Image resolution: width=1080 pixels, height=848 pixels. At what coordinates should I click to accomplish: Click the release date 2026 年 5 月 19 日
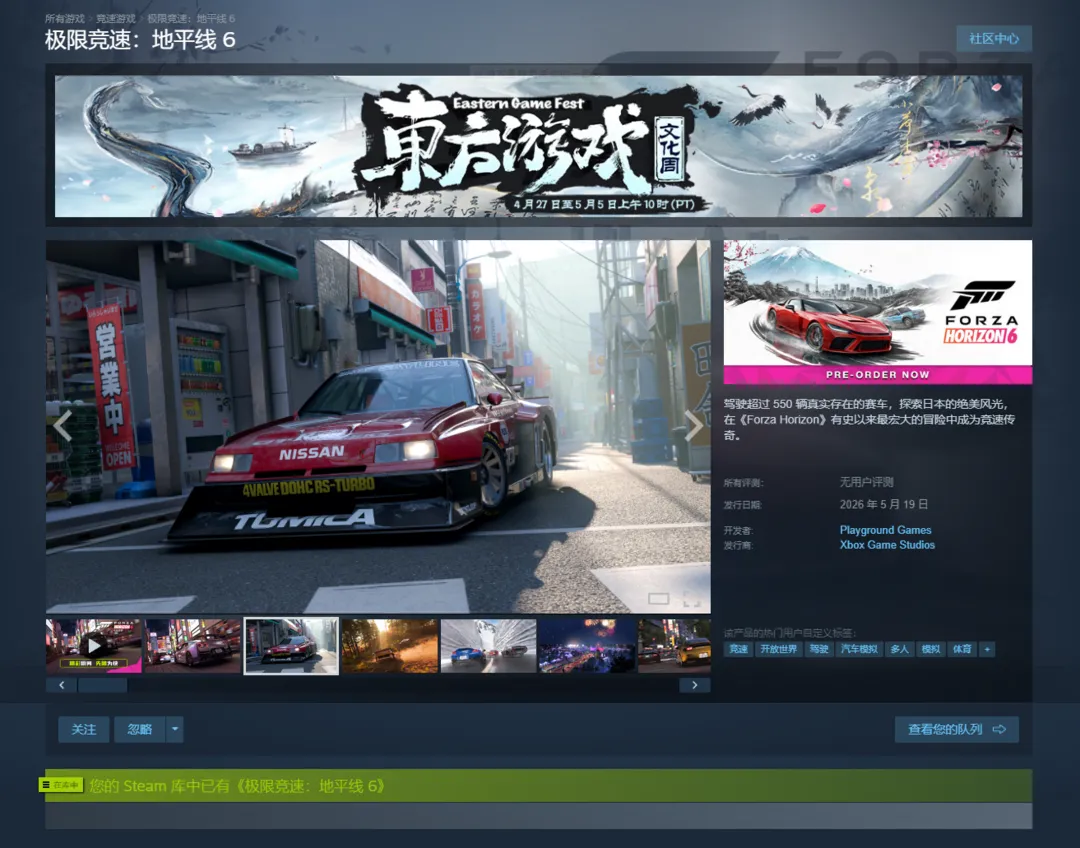click(884, 504)
